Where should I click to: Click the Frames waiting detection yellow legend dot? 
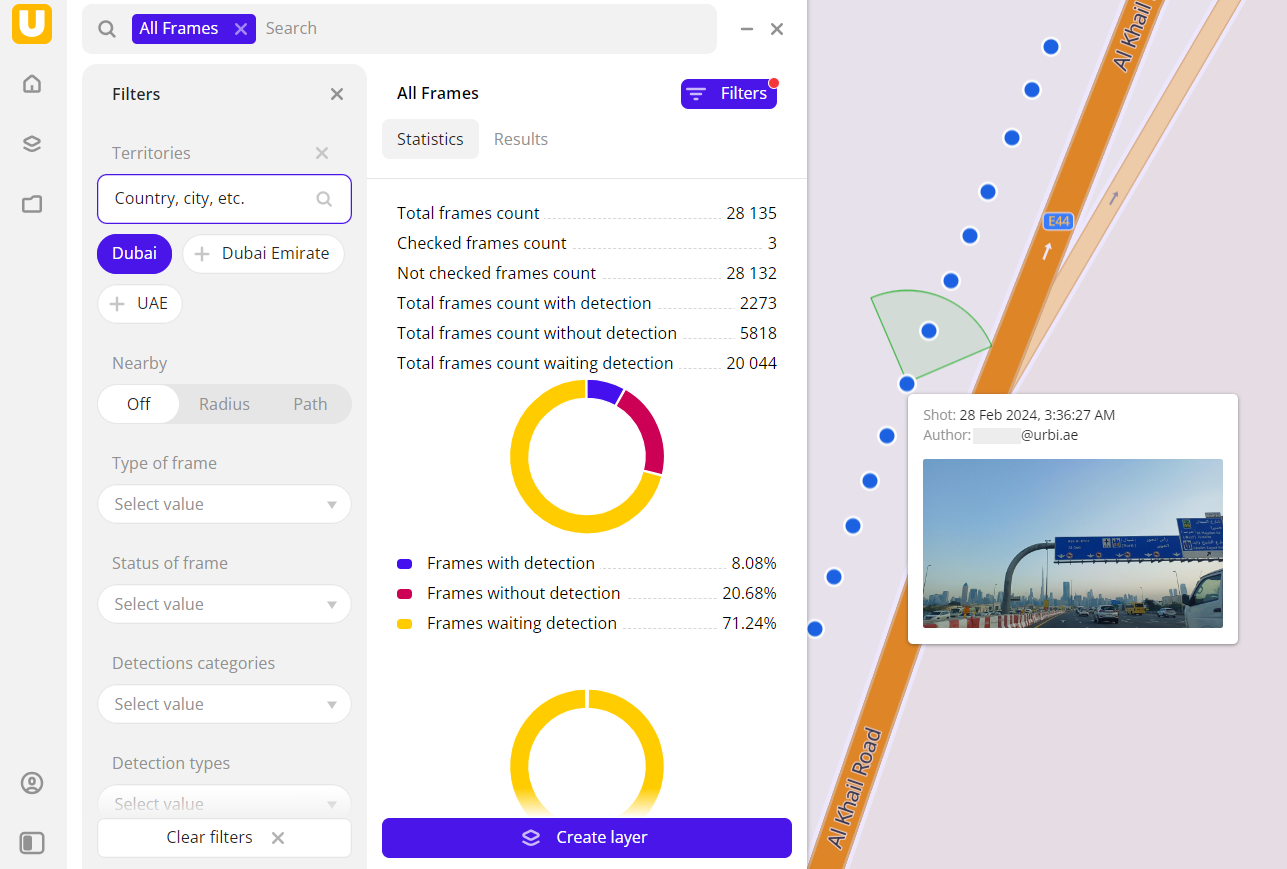tap(405, 624)
